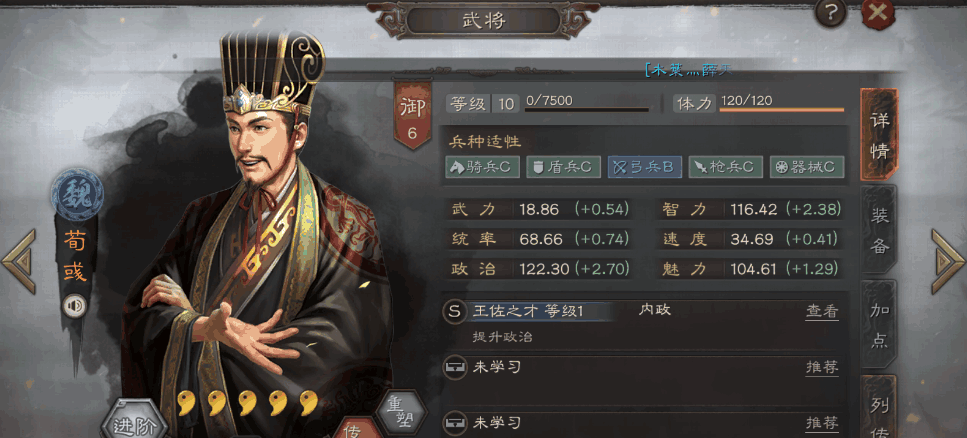The height and width of the screenshot is (438, 967).
Task: Go to the previous general arrow
Action: click(19, 262)
